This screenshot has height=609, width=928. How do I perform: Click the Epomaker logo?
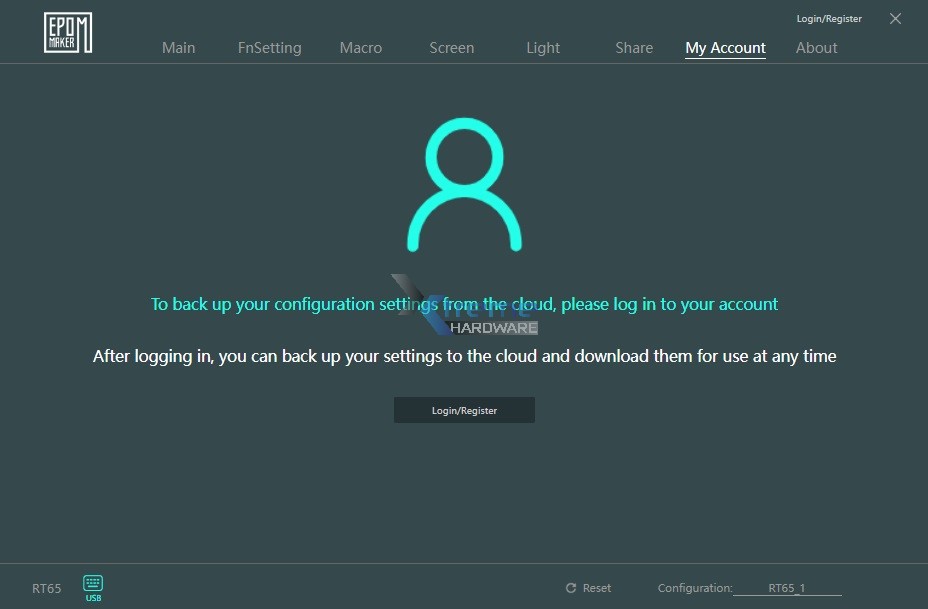coord(68,32)
